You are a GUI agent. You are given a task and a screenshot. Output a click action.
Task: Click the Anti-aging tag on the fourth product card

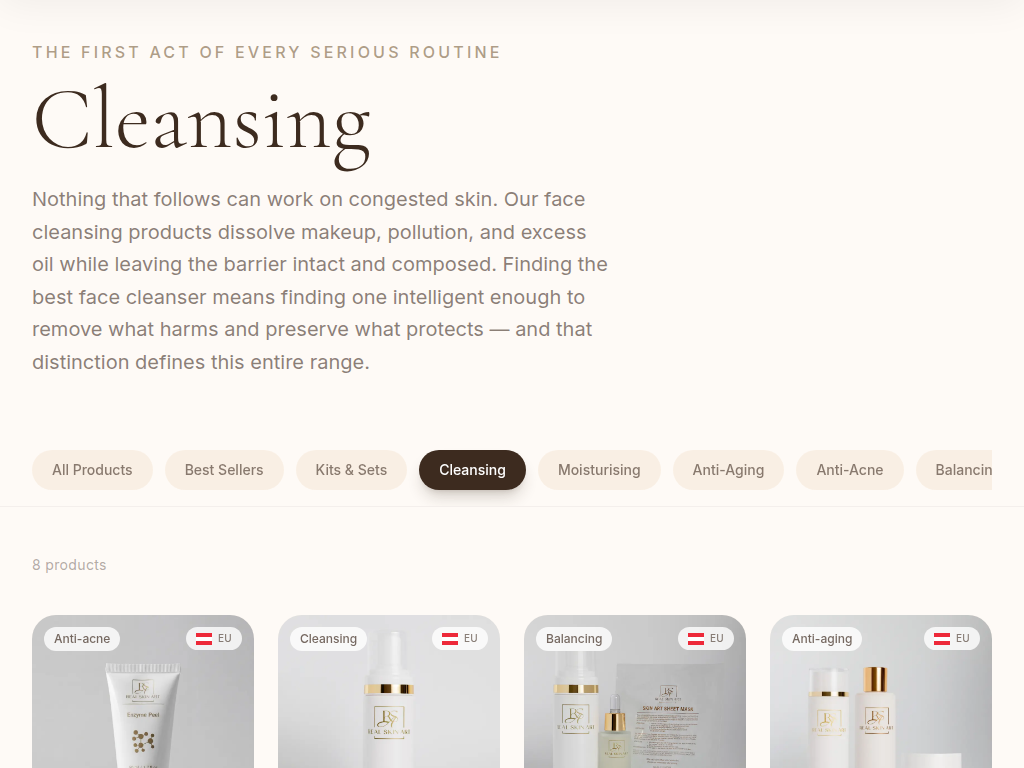pyautogui.click(x=822, y=639)
